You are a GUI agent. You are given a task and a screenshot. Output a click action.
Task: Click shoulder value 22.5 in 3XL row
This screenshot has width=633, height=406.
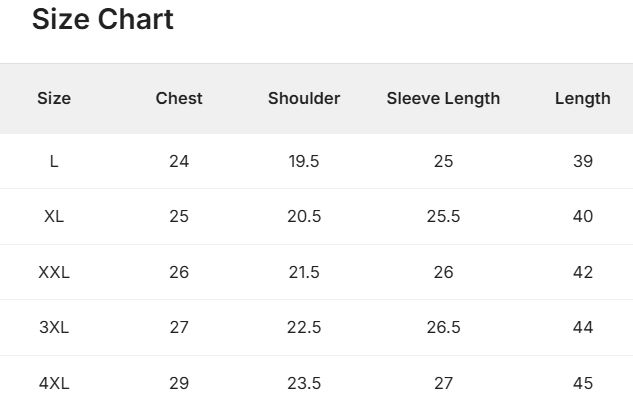(x=304, y=327)
